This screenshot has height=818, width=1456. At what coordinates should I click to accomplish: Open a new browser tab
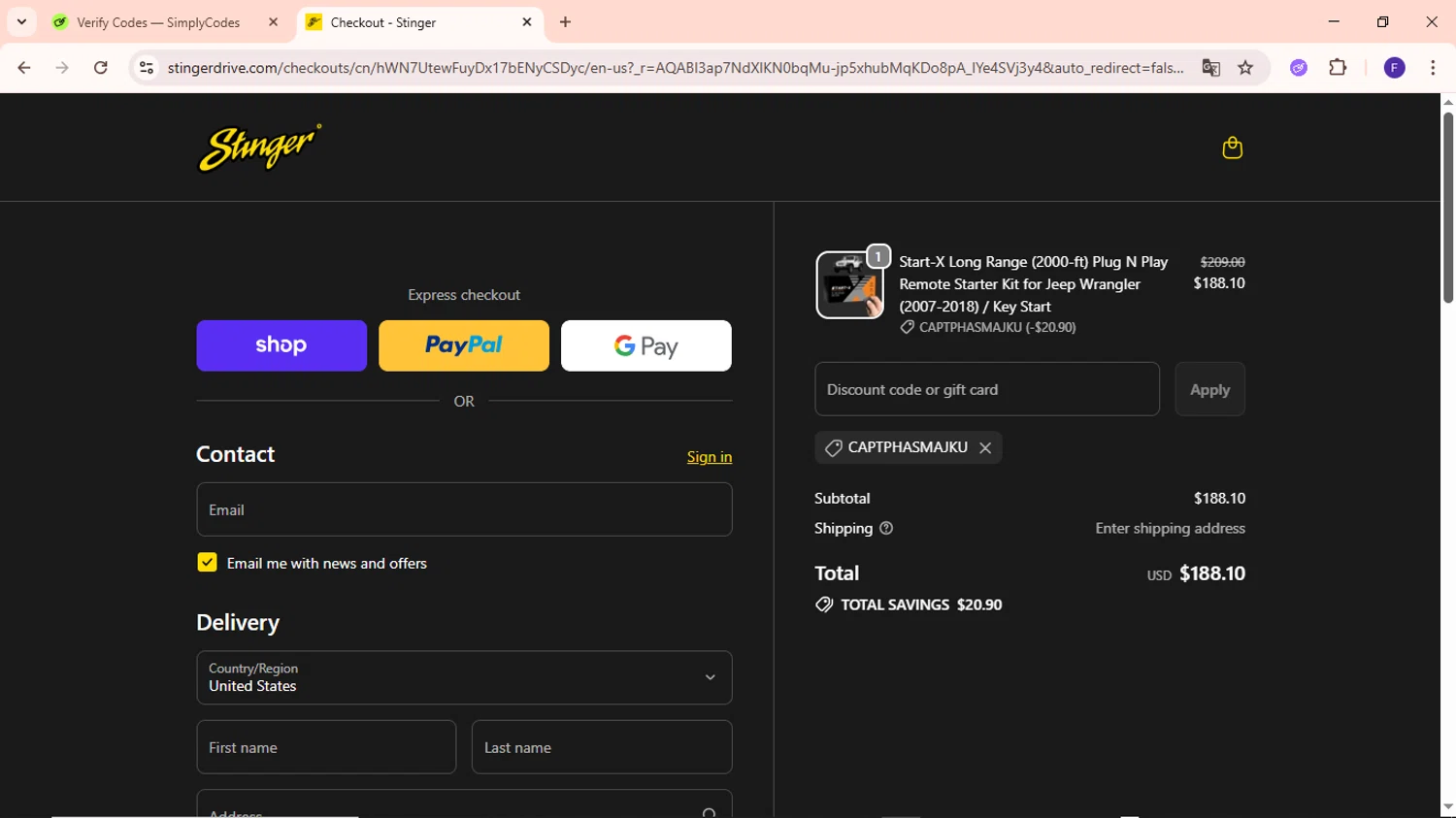tap(565, 21)
